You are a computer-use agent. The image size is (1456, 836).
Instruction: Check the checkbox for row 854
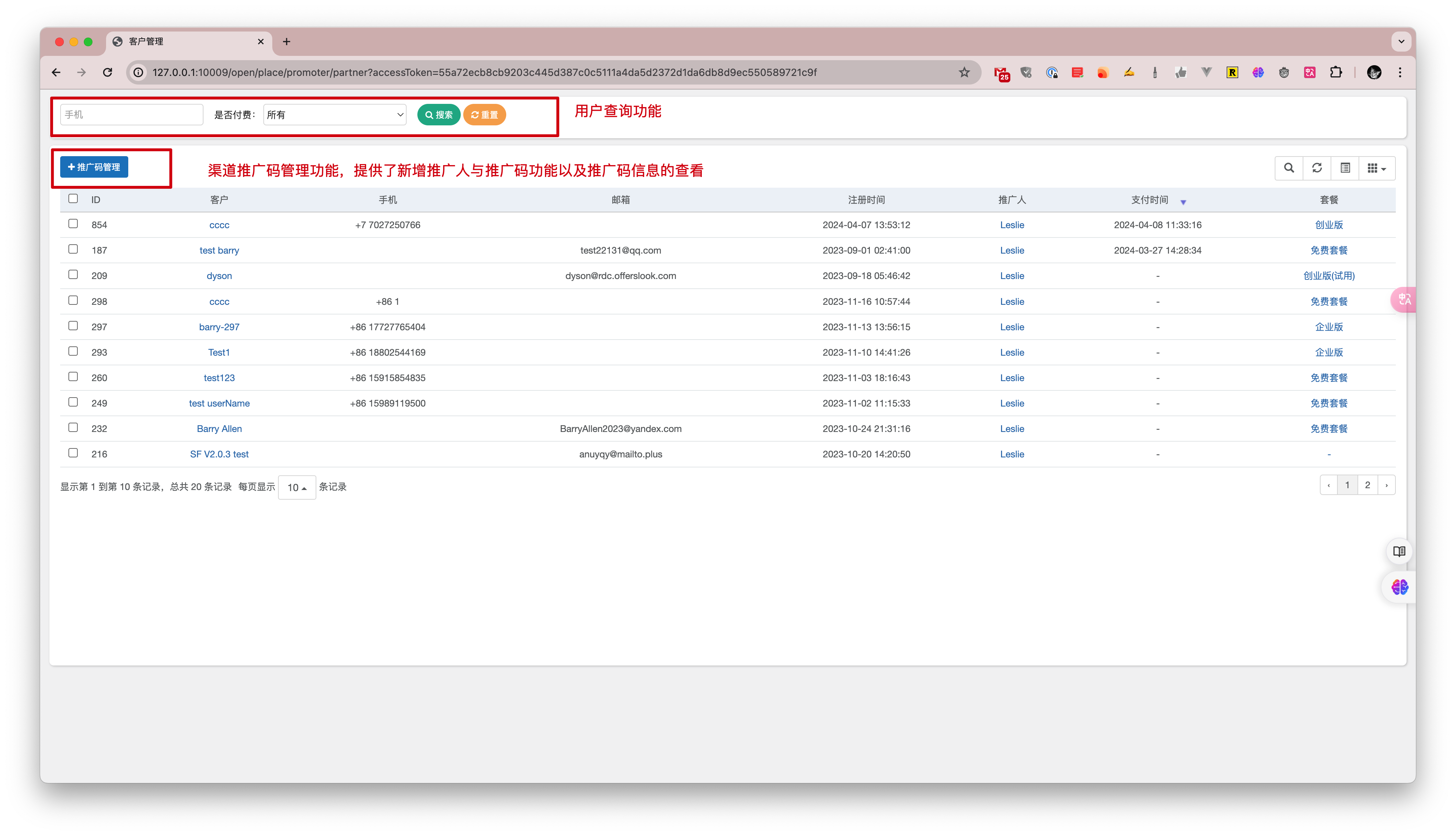coord(73,224)
